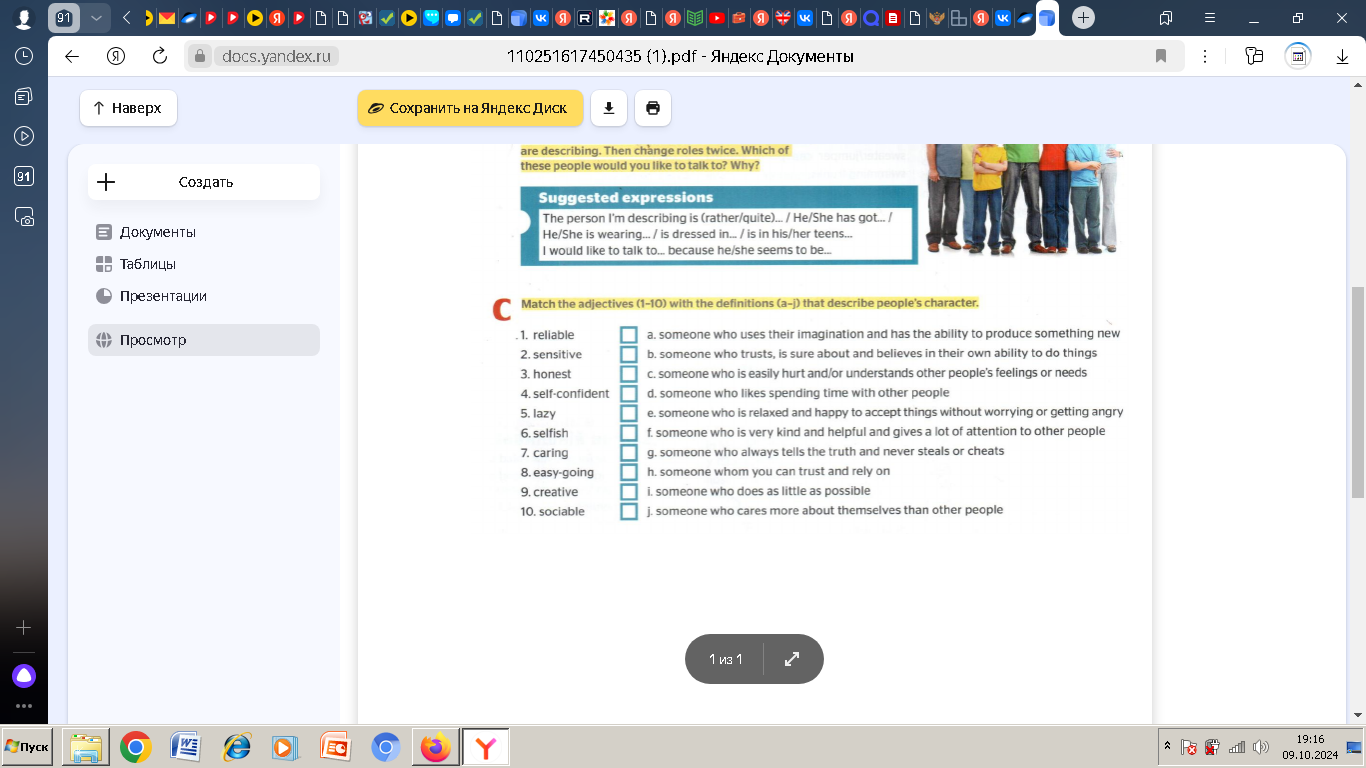Open the video play sidebar icon

24,136
